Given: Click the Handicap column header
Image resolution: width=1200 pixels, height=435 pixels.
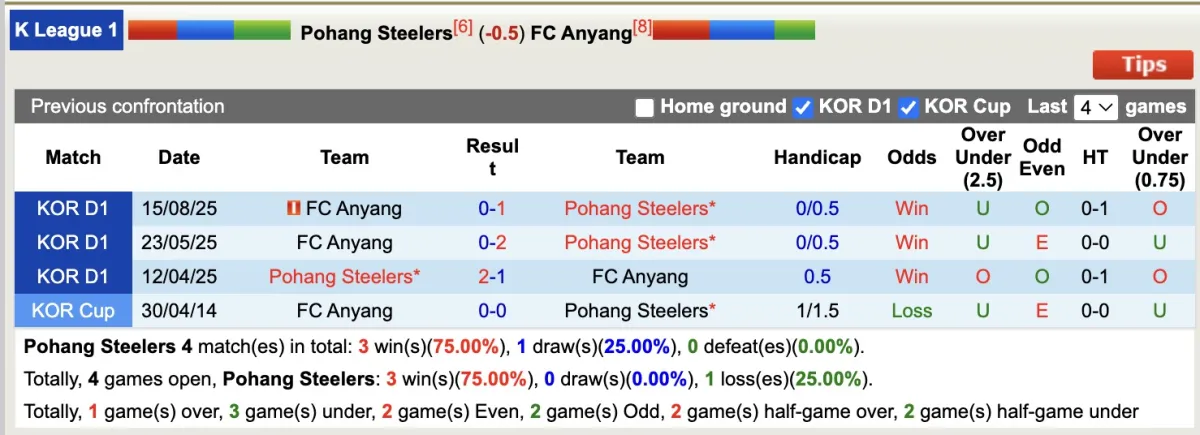Looking at the screenshot, I should [817, 157].
